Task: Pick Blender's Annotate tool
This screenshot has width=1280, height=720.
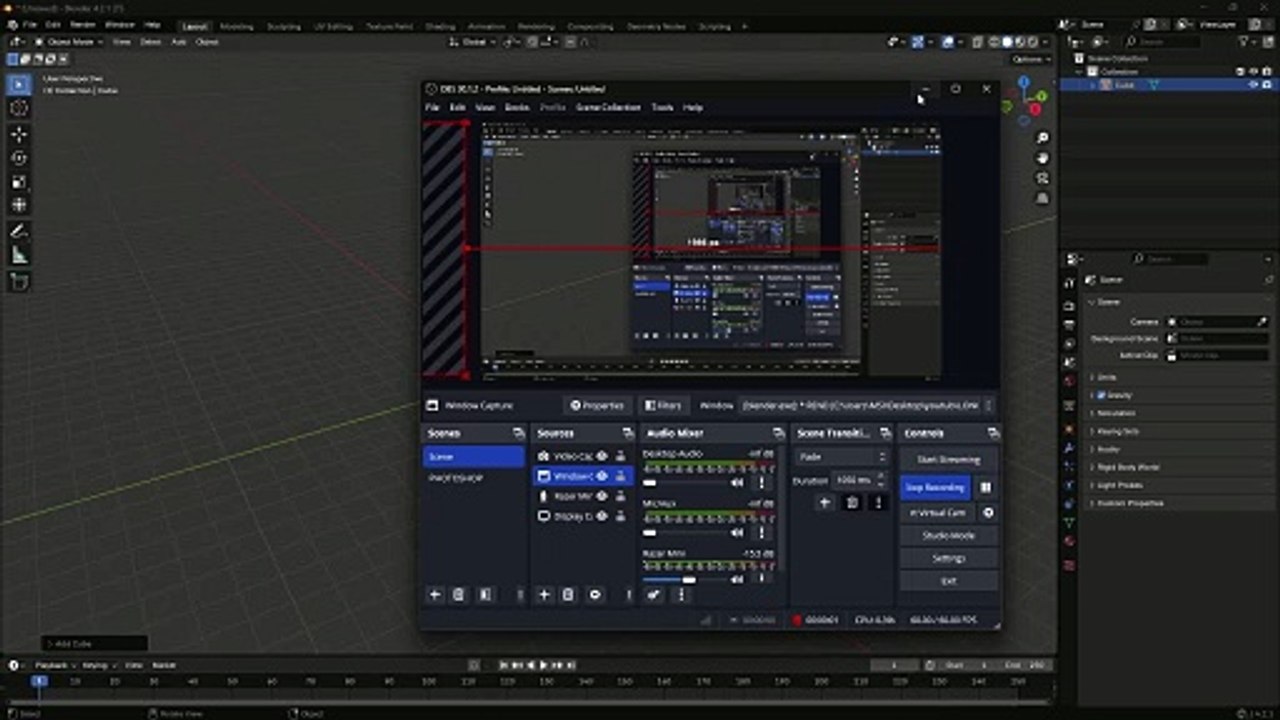Action: [18, 232]
